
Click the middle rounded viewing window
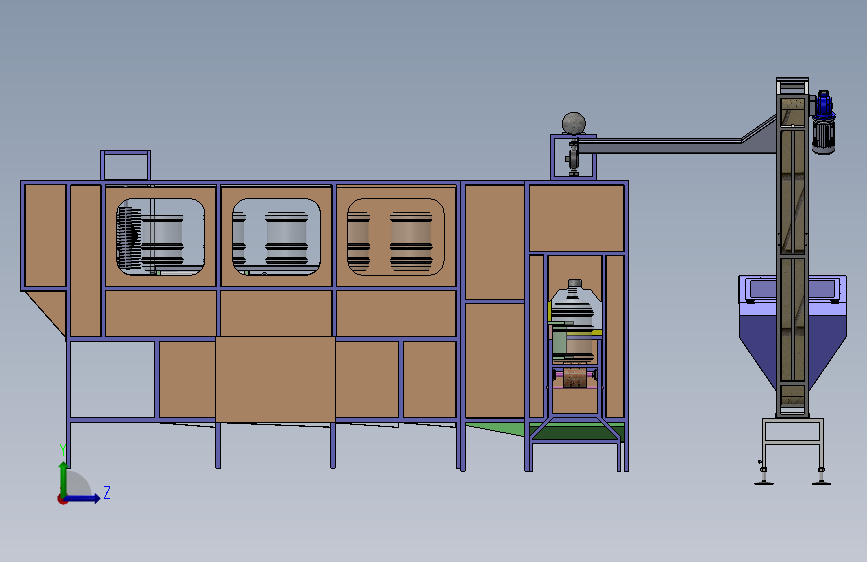(276, 237)
